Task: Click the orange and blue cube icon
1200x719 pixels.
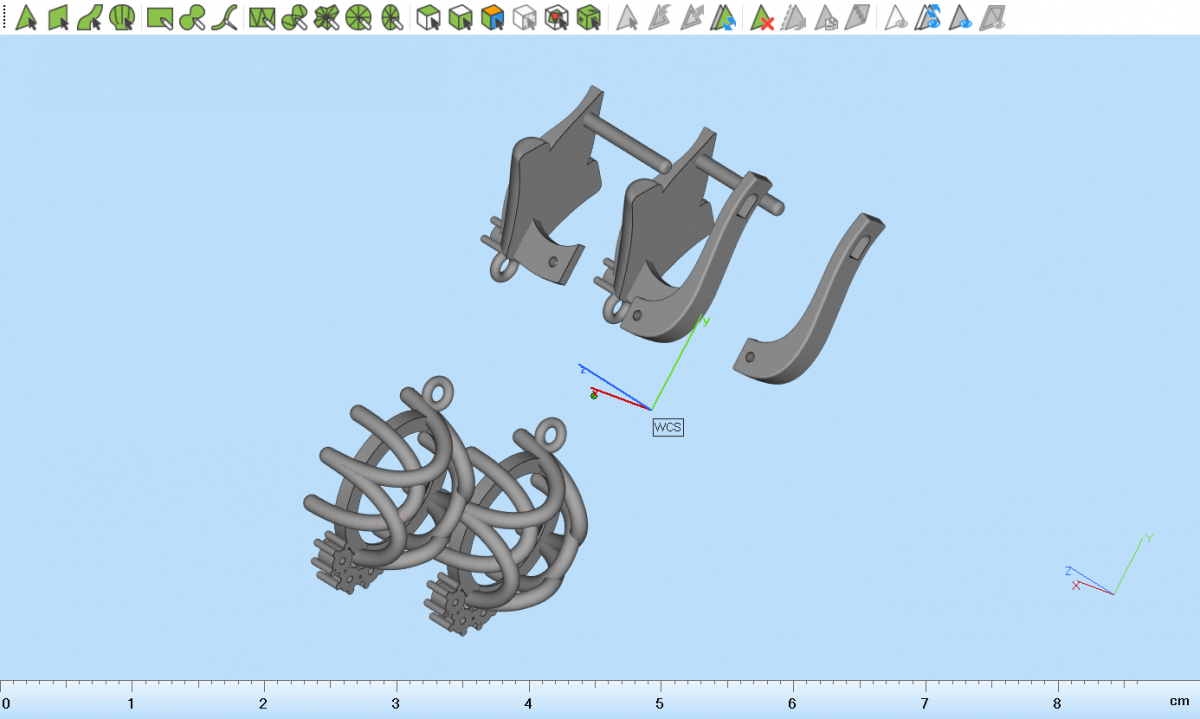Action: click(492, 17)
